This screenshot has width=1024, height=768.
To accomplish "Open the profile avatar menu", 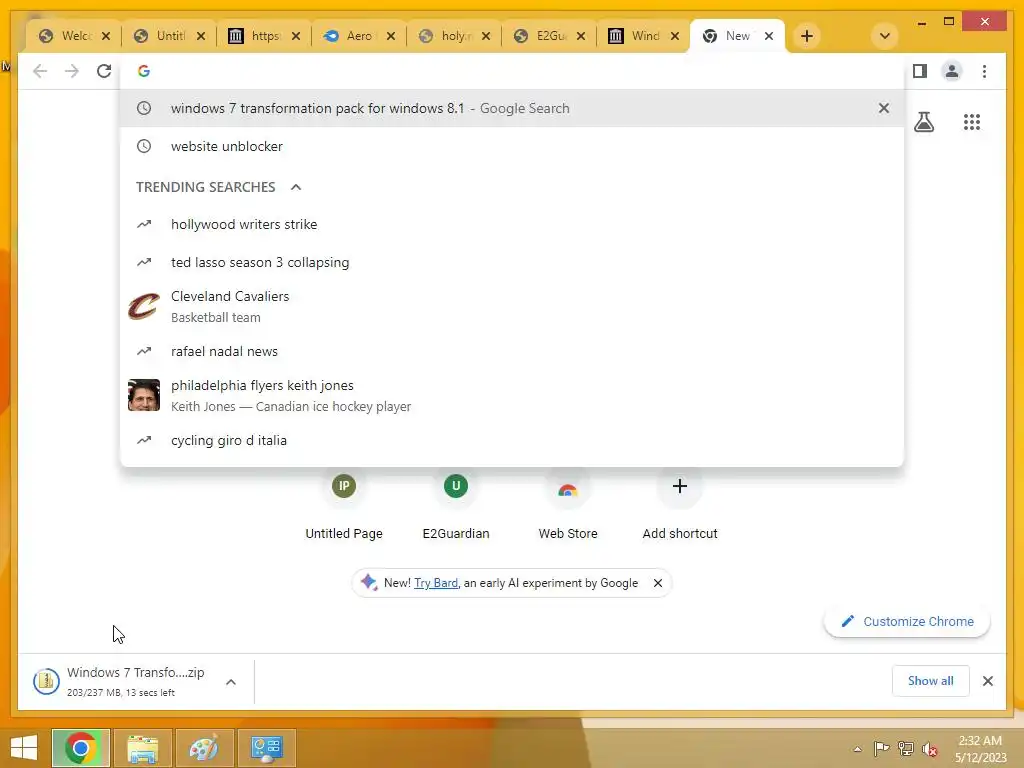I will coord(952,71).
